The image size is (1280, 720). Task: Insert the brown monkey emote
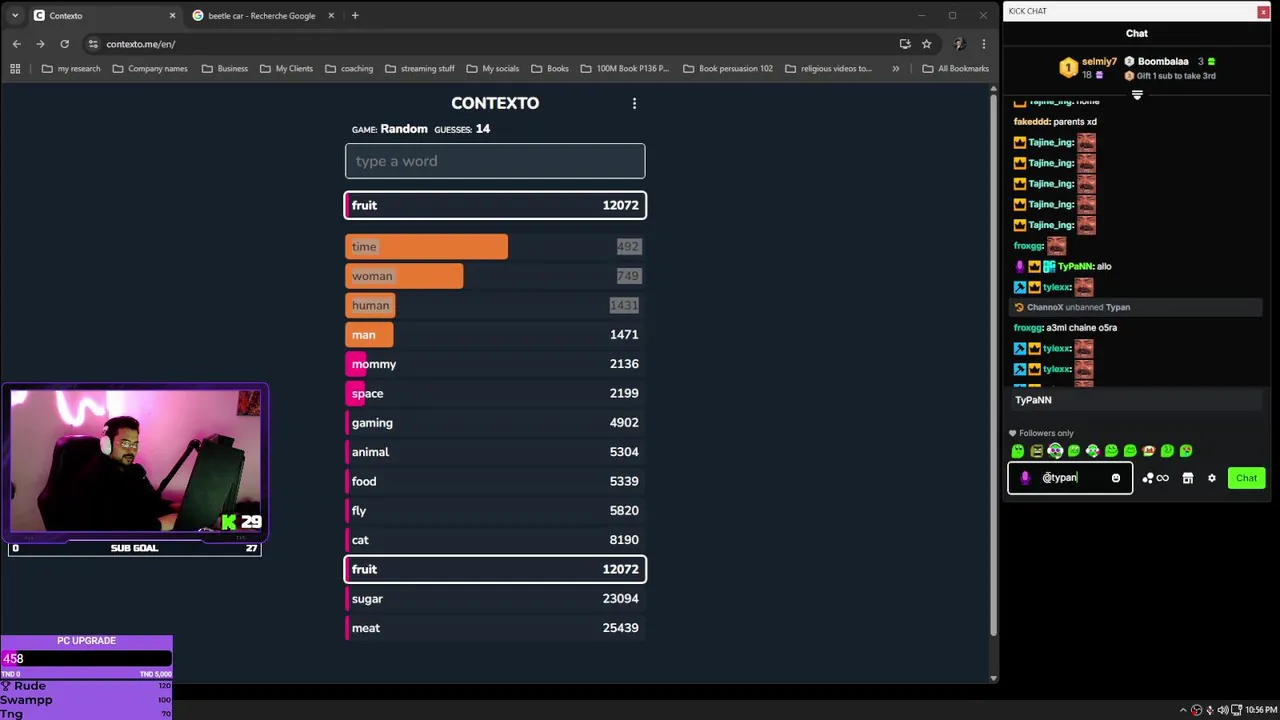1149,451
